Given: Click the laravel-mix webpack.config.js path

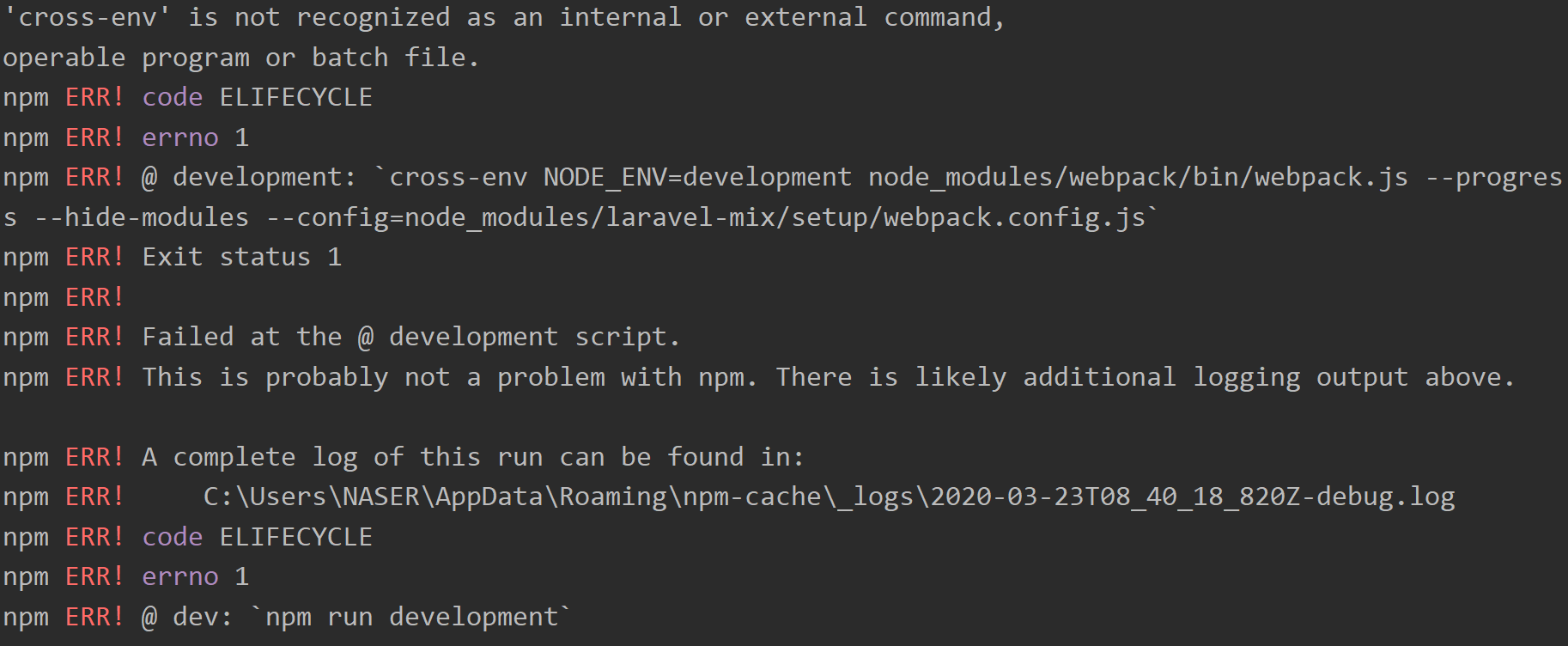Looking at the screenshot, I should (x=775, y=217).
